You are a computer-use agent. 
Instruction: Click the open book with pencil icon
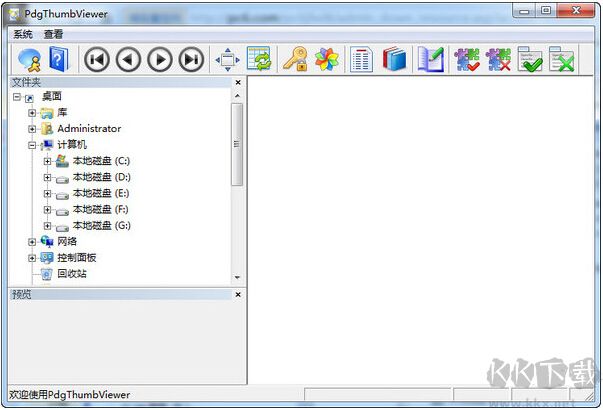tap(431, 59)
